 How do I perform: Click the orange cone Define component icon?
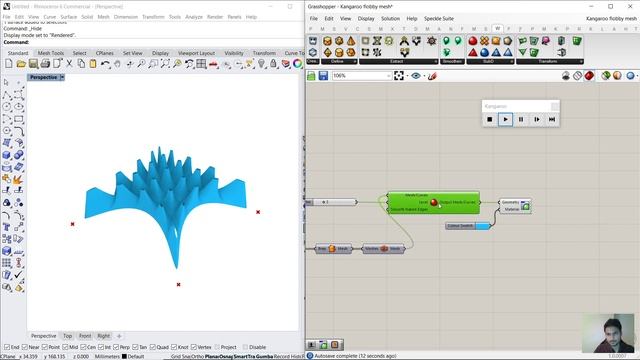click(x=351, y=41)
